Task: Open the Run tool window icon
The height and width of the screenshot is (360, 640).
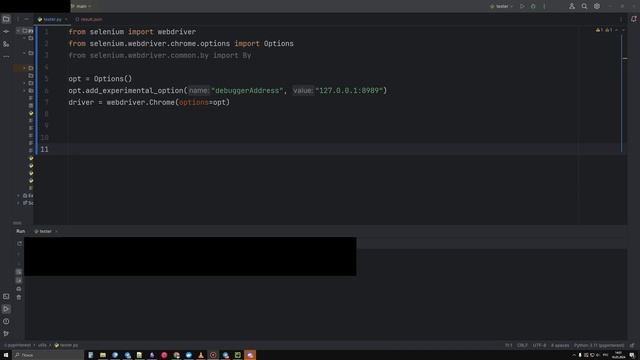Action: click(x=6, y=309)
